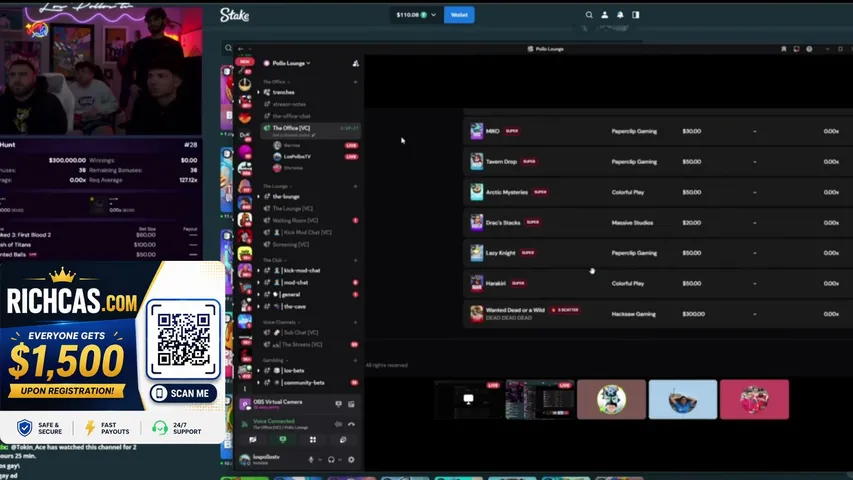
Task: Open first LIVE stream thumbnail in voice tiles
Action: [x=468, y=399]
